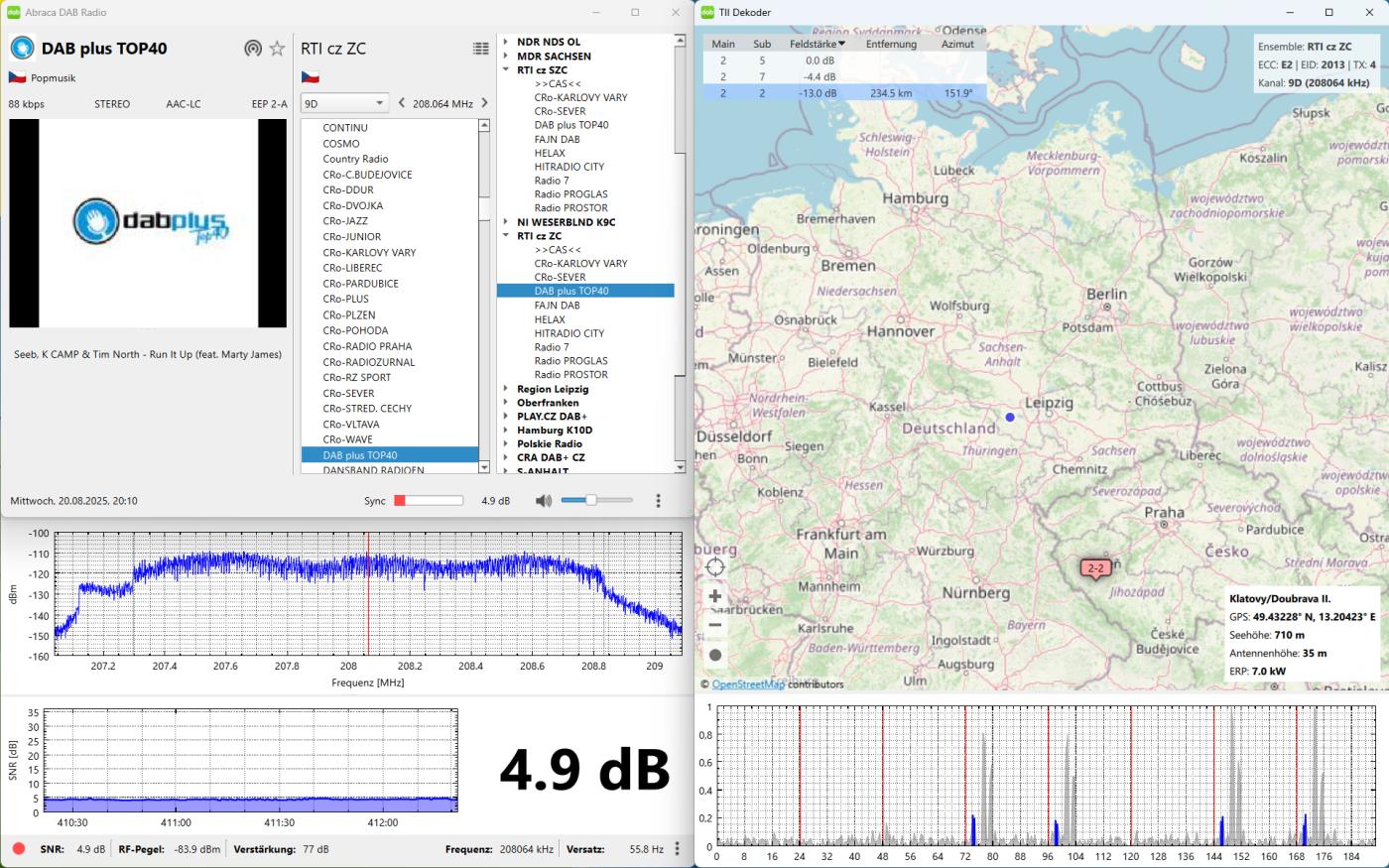The image size is (1389, 868).
Task: Expand the Oberfranken ensemble
Action: tap(505, 403)
